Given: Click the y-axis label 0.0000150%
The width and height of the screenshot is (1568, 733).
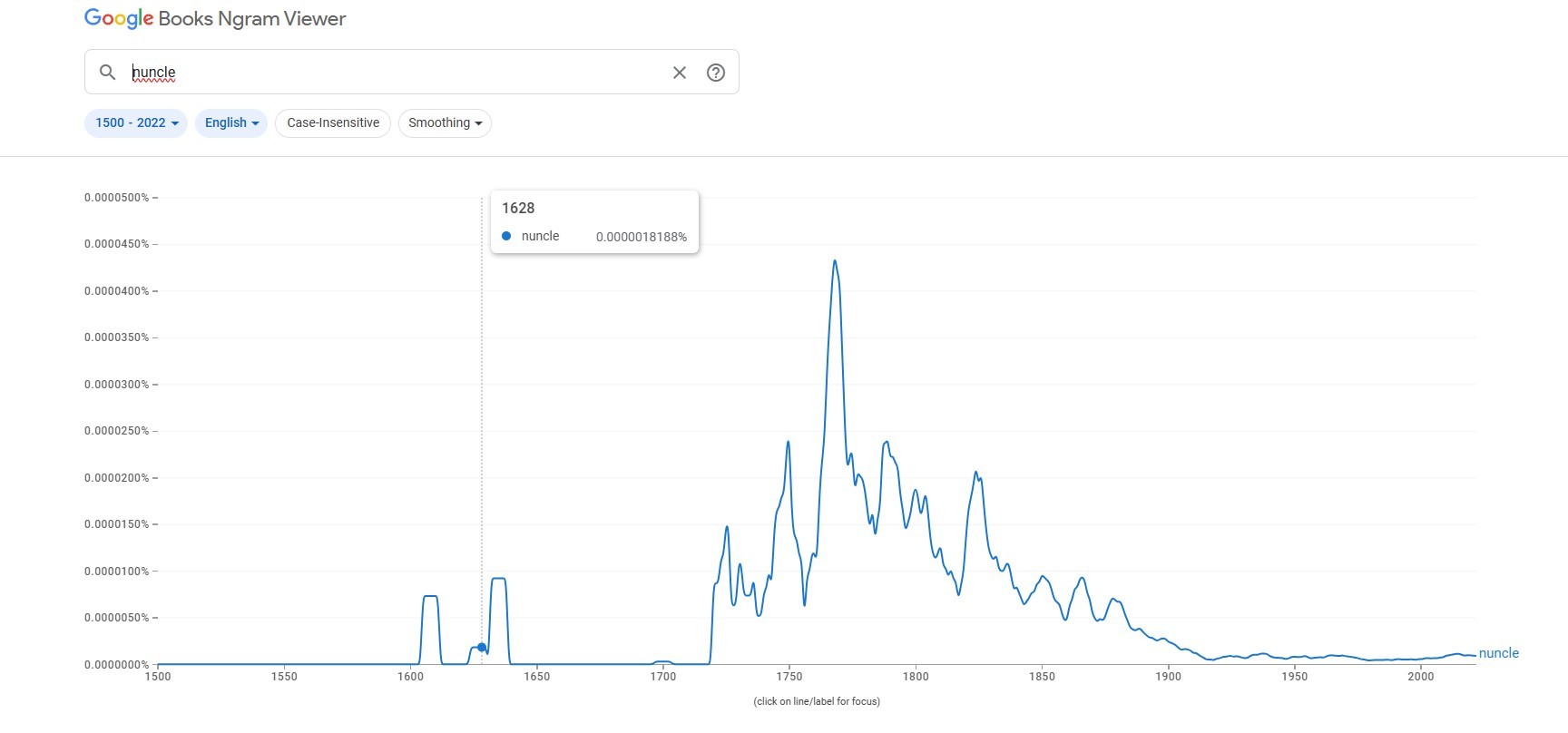Looking at the screenshot, I should (x=117, y=524).
